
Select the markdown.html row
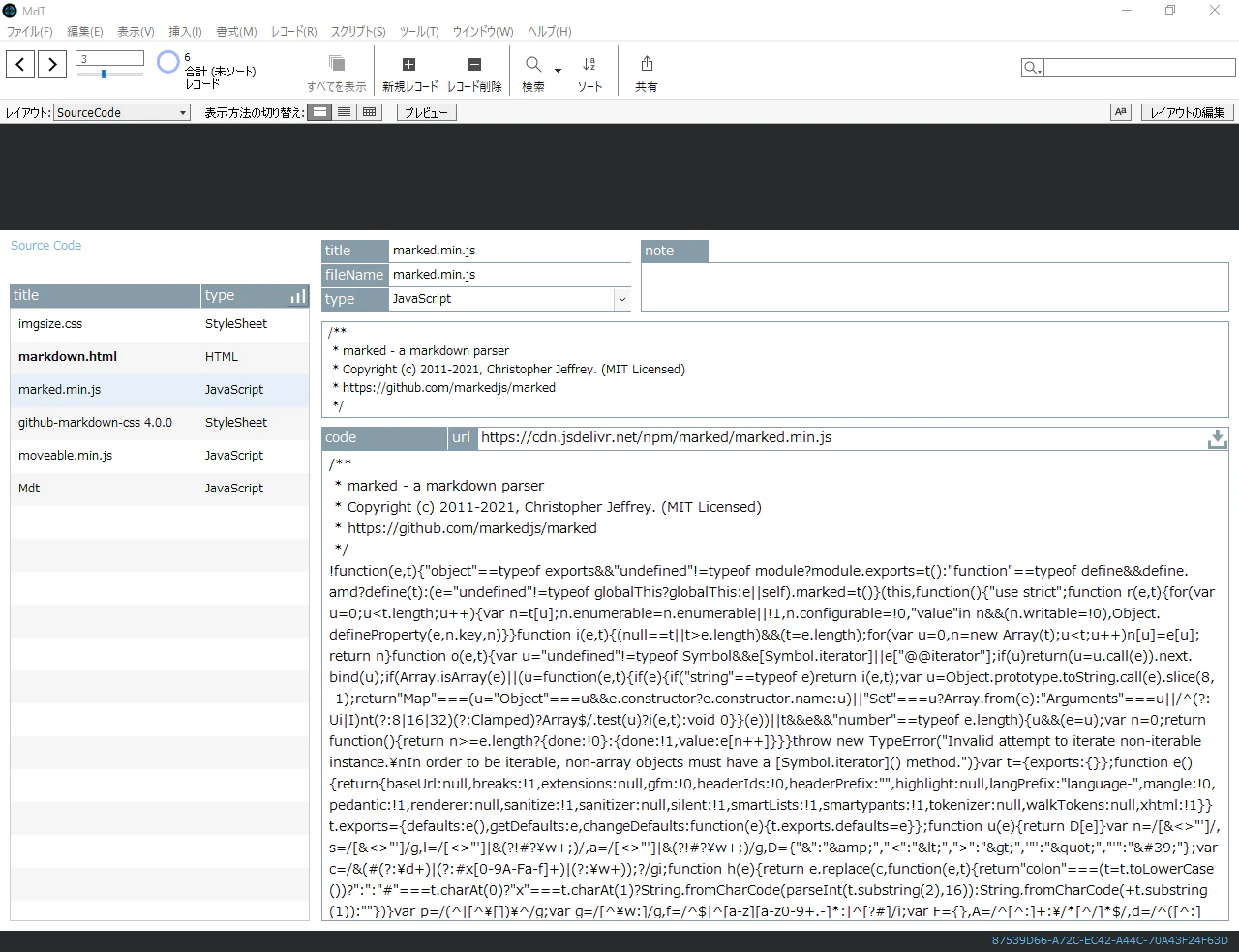[x=160, y=357]
